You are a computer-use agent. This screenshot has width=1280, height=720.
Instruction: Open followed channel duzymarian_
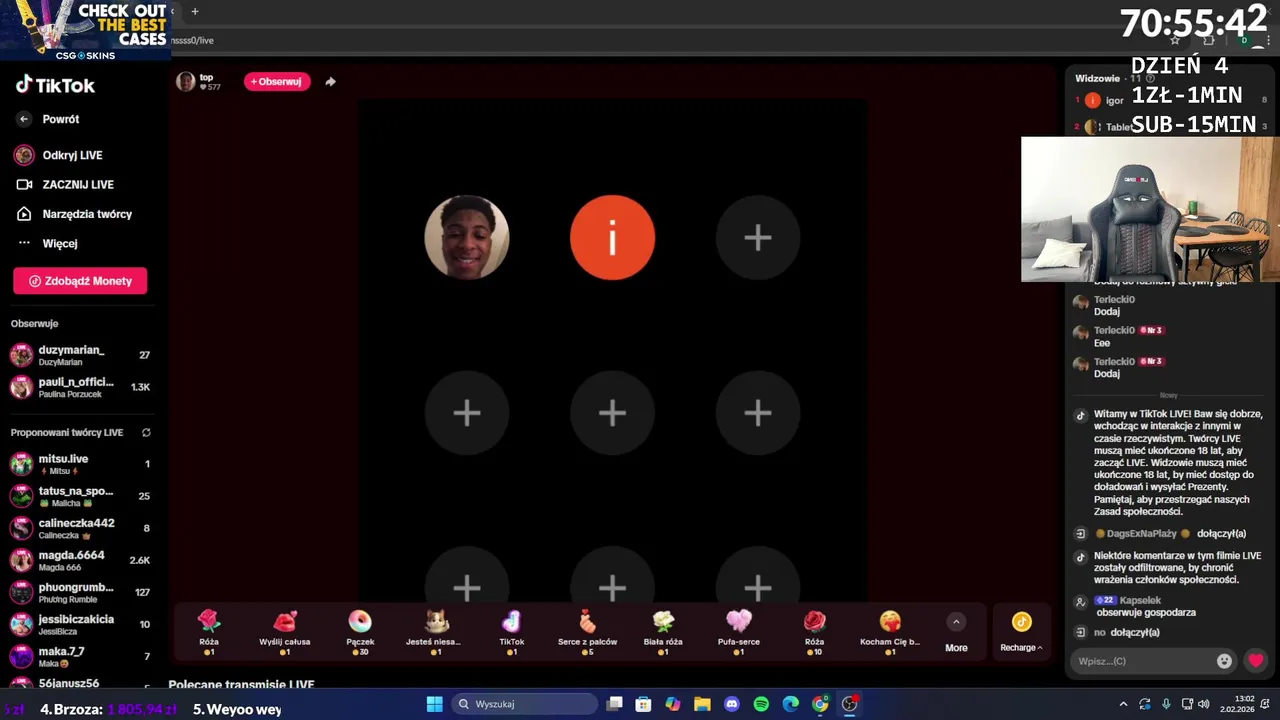click(x=80, y=355)
